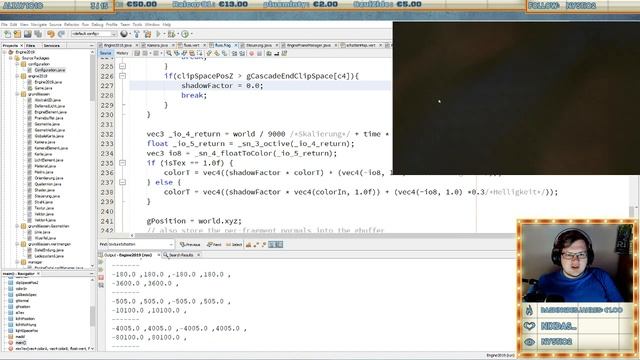Collapse the grundklassen package node
Viewport: 640px width, 360px height.
(17, 94)
